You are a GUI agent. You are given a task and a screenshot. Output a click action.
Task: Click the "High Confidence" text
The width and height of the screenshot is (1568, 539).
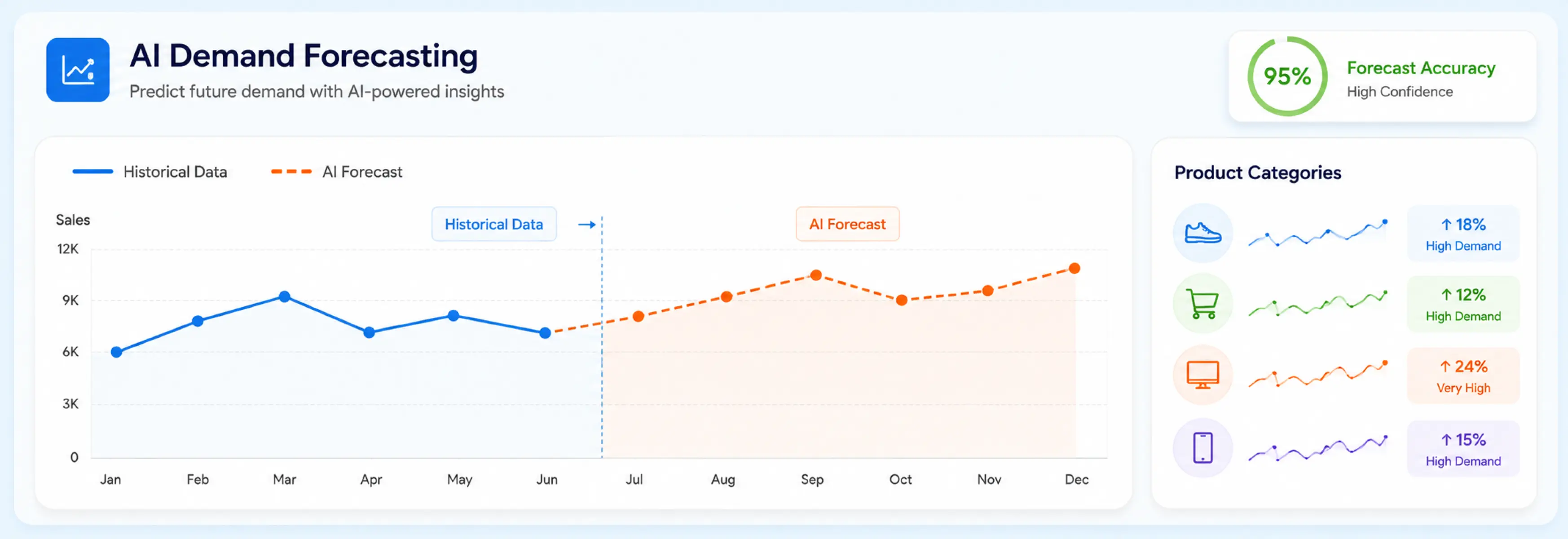[1400, 91]
